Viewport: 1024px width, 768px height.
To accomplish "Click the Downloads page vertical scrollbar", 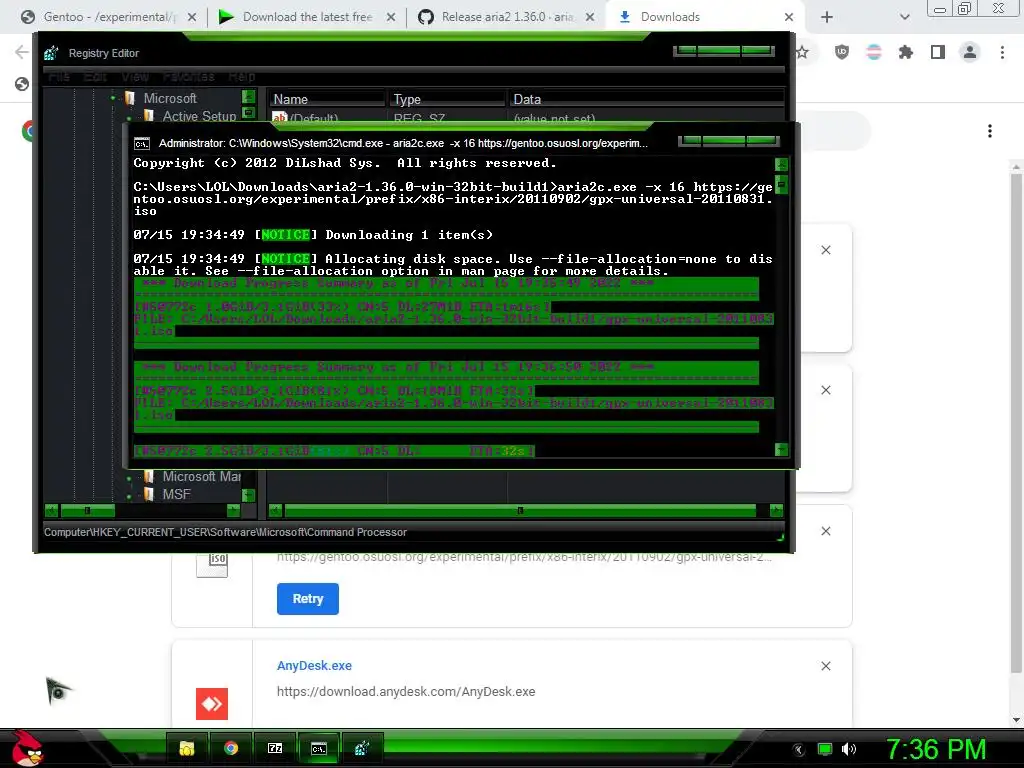I will click(x=1016, y=421).
